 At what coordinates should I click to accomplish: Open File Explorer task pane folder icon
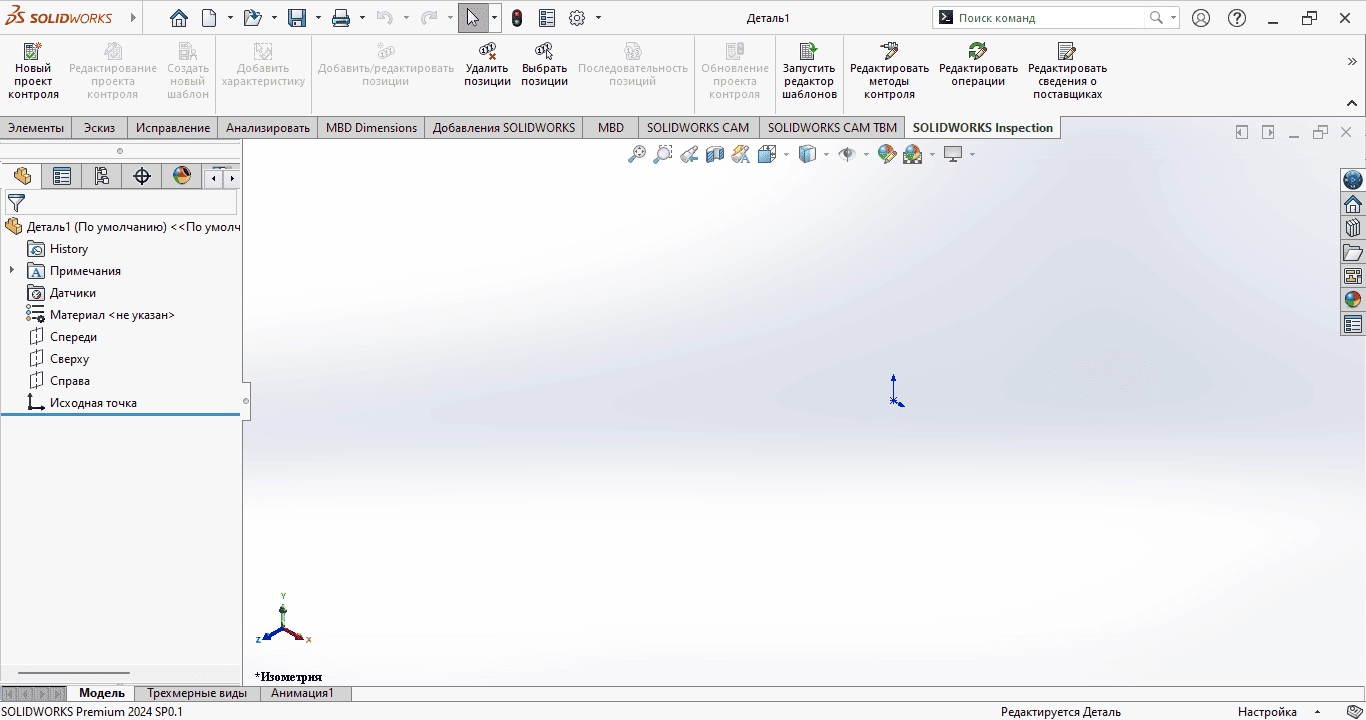1353,253
